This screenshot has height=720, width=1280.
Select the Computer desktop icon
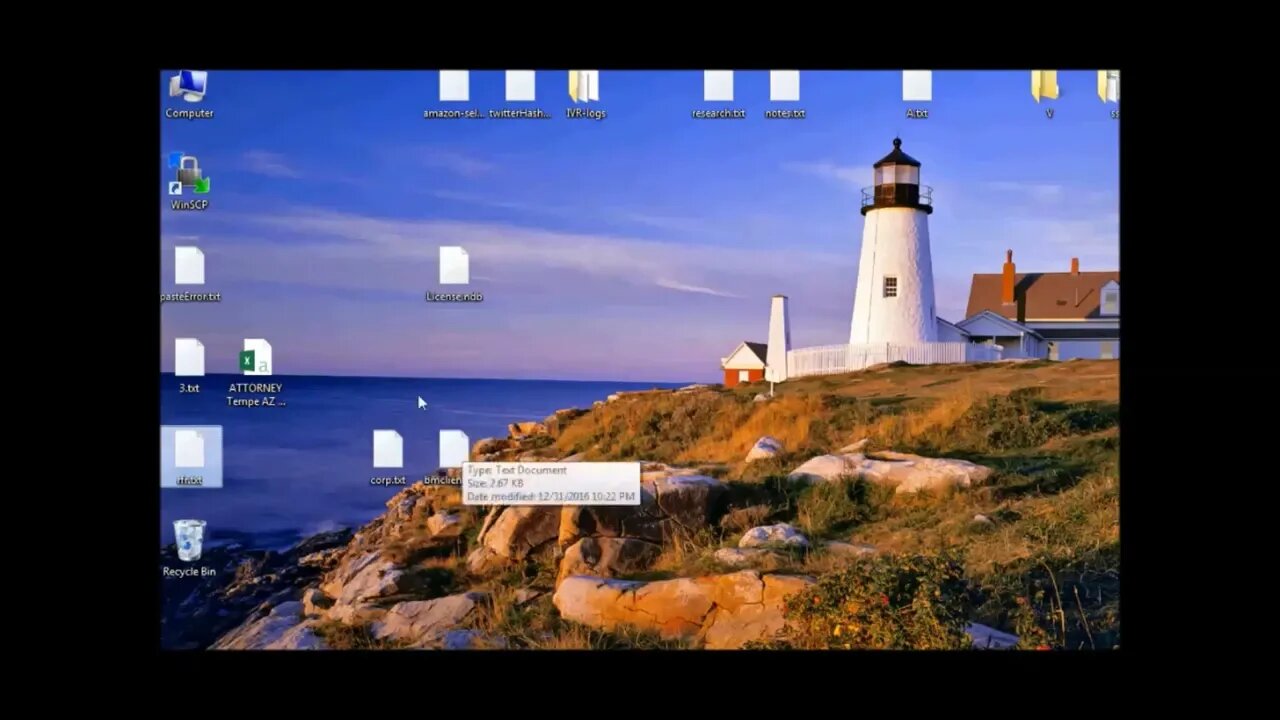click(x=189, y=94)
